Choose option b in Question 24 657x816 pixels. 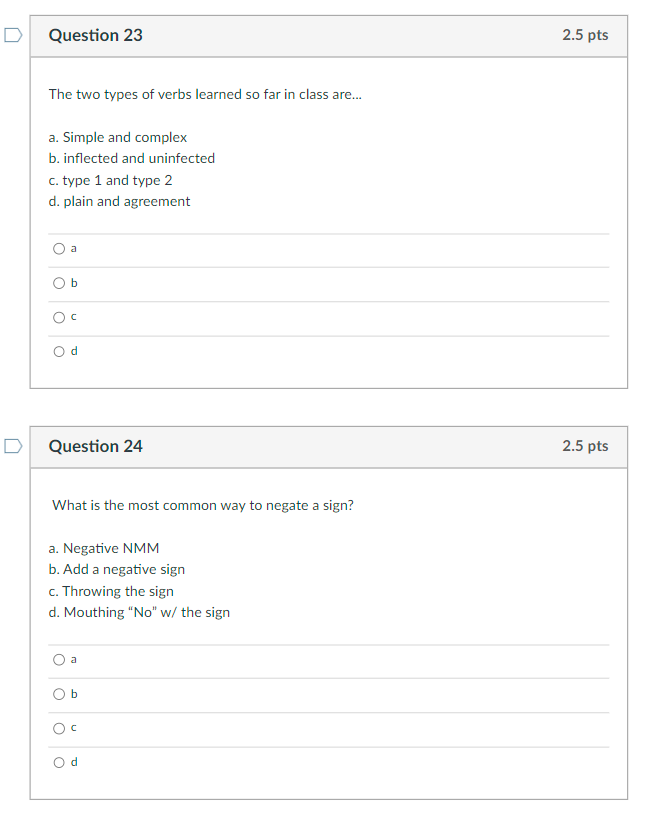click(x=60, y=694)
